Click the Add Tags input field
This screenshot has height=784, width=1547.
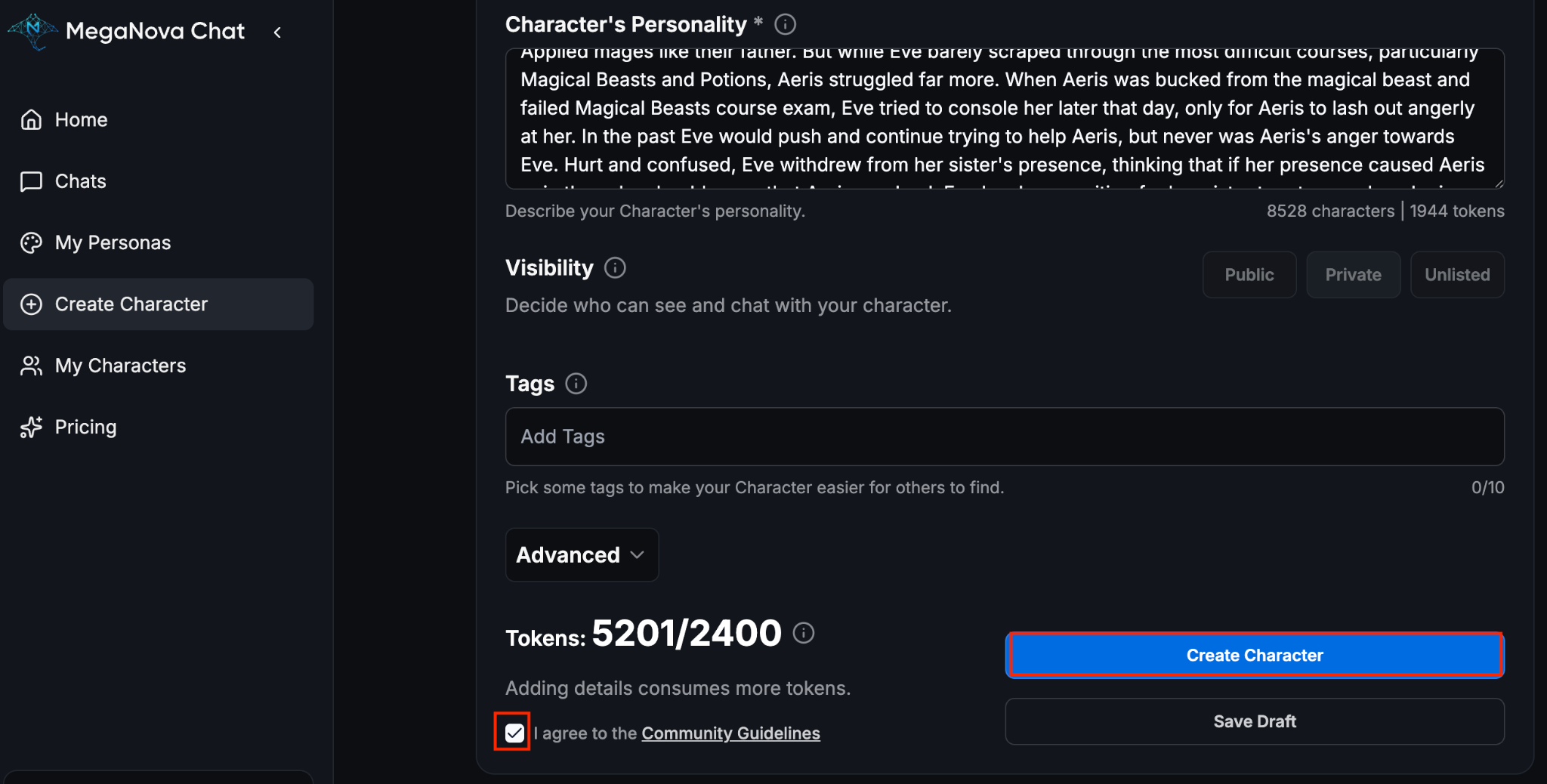pos(1004,437)
